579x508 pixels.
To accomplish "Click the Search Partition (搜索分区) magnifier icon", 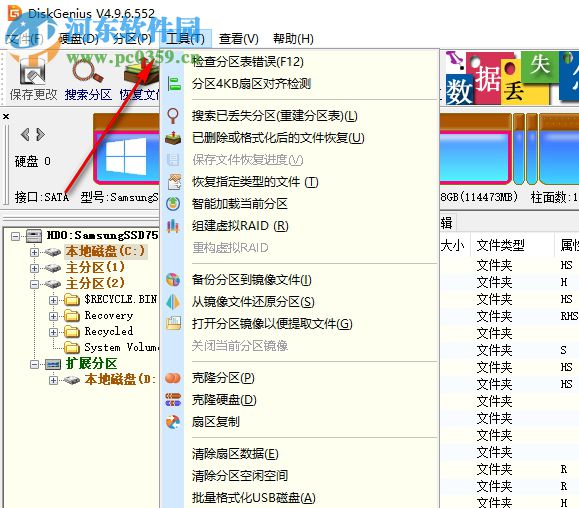I will click(88, 71).
